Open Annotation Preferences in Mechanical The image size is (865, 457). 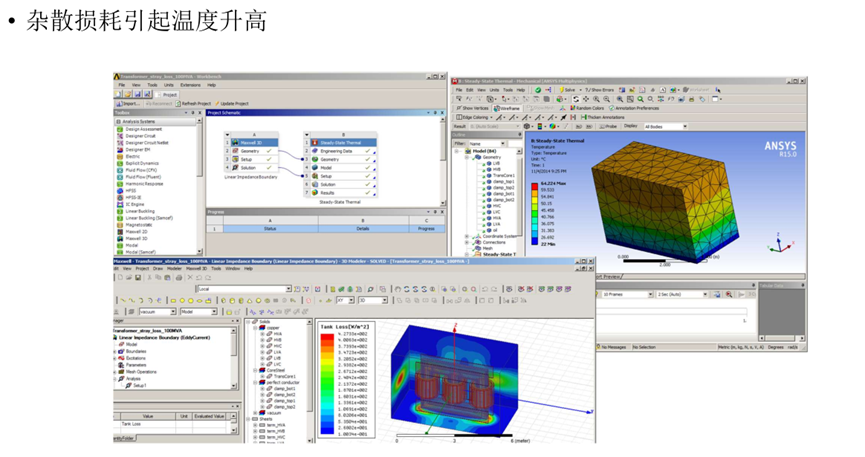click(634, 108)
